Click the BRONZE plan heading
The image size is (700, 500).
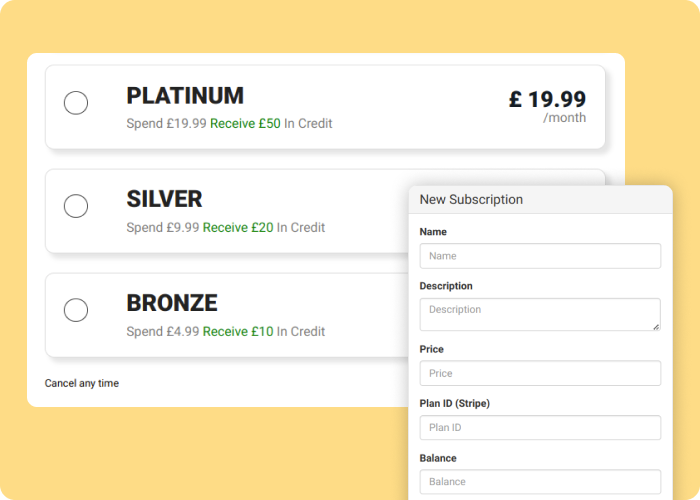click(x=172, y=303)
